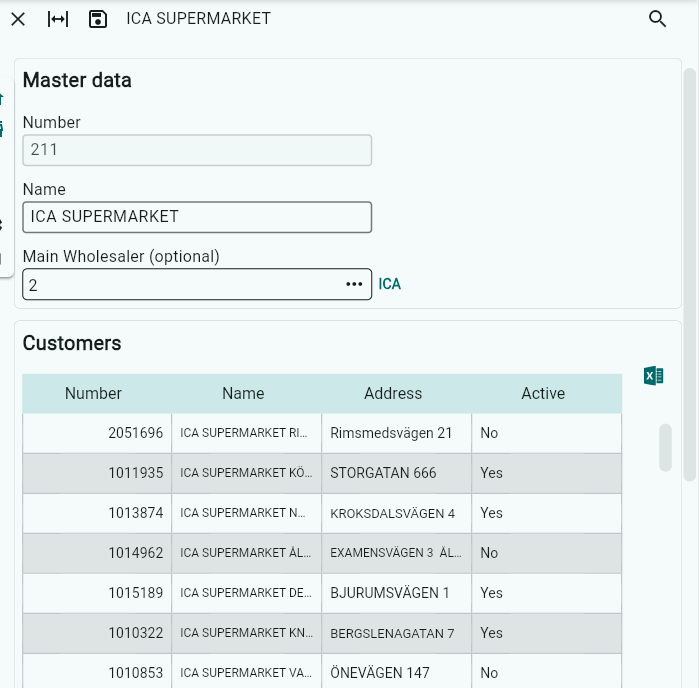Select customer number 1011935

[x=136, y=473]
